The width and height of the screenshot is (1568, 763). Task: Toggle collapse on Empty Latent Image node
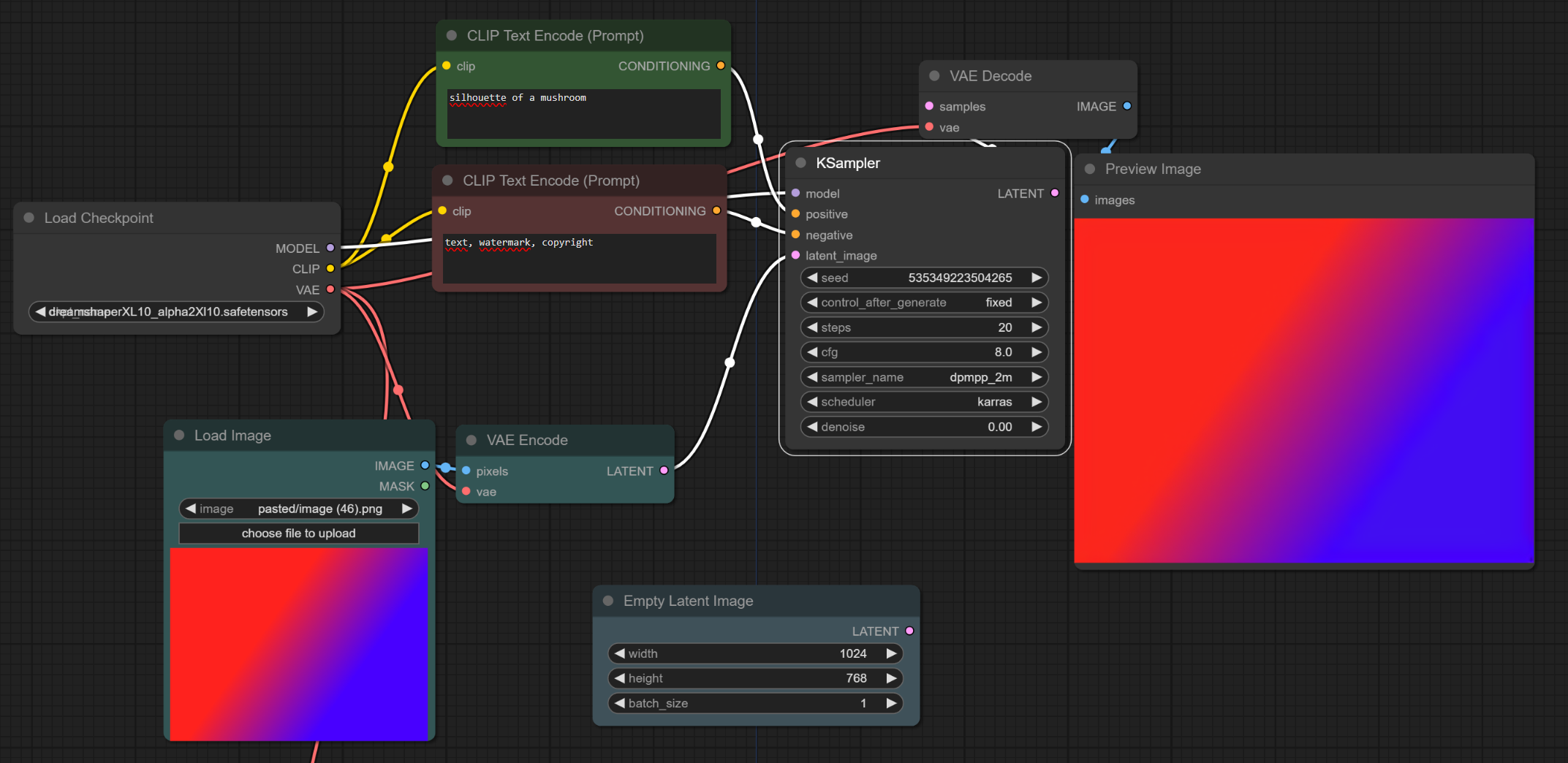(607, 601)
